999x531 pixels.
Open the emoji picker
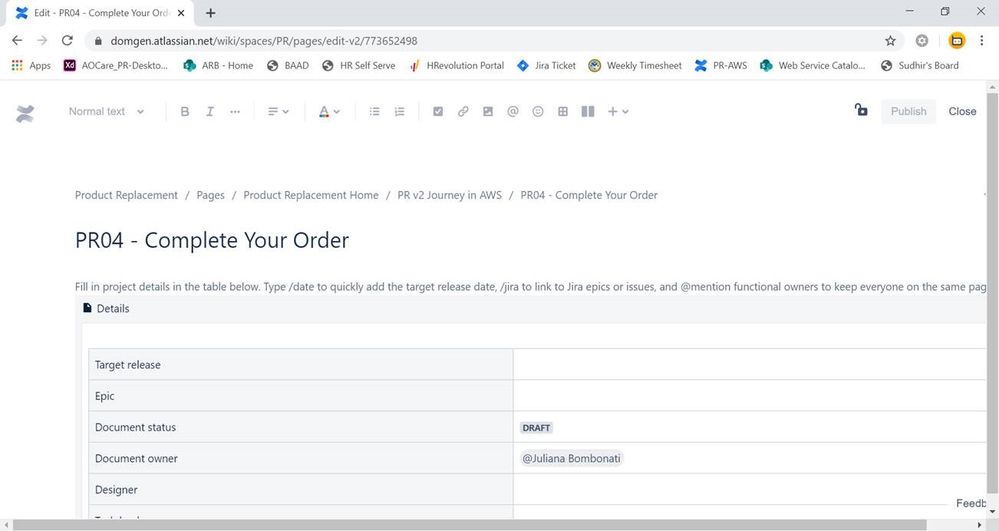(x=538, y=112)
